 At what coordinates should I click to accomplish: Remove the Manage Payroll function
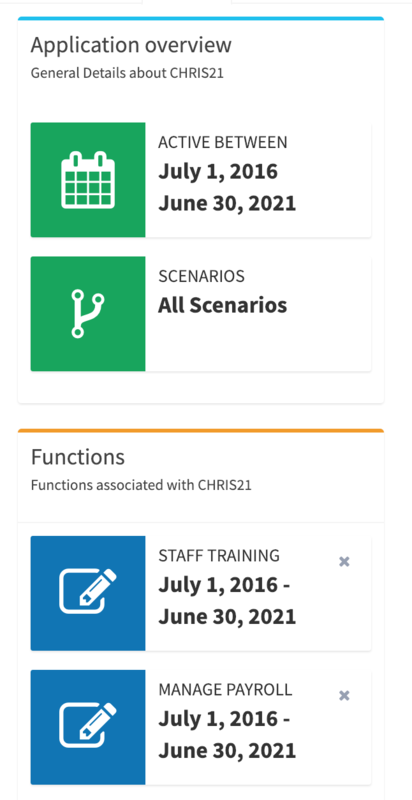[344, 696]
